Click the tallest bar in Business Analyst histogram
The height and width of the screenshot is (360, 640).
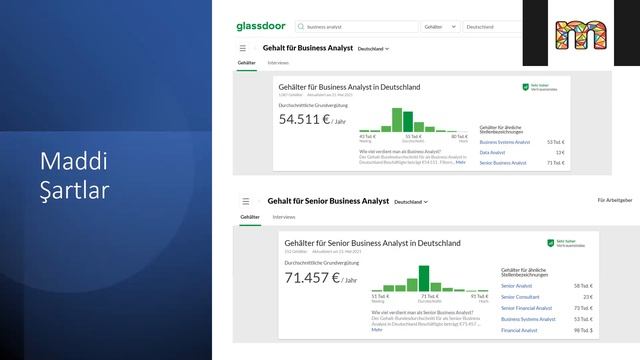[397, 120]
